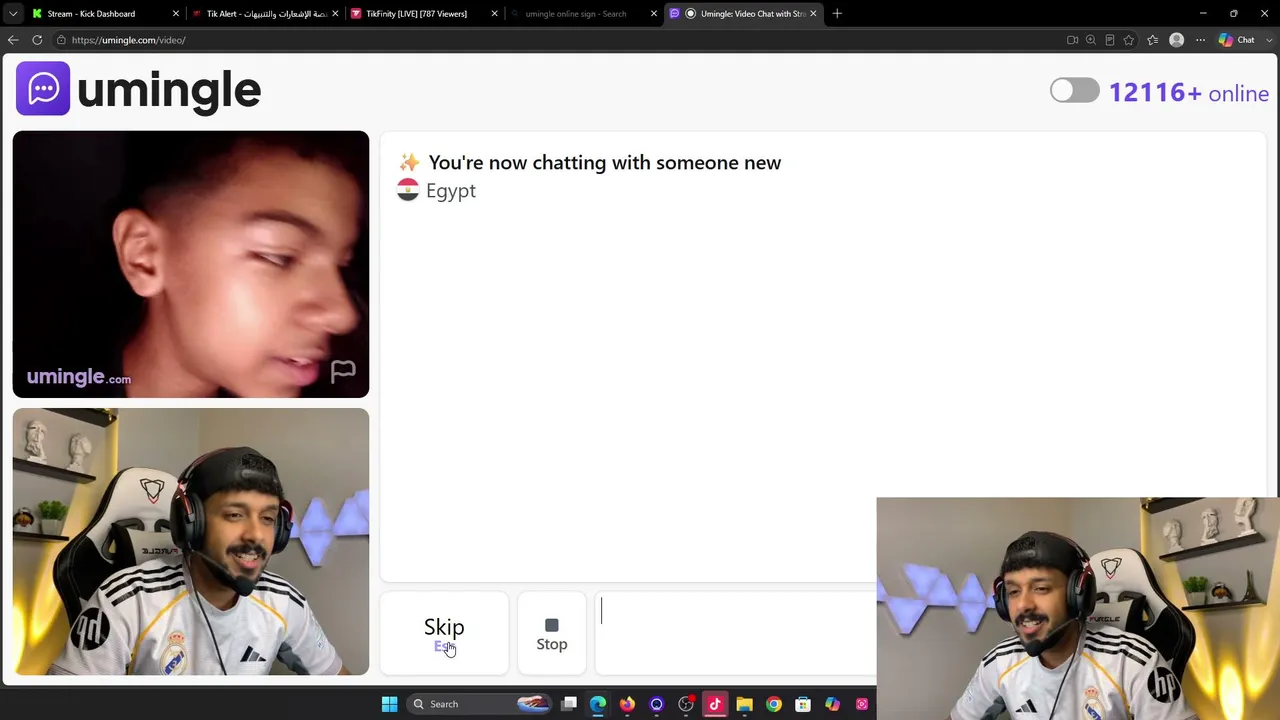Screen dimensions: 1280x720
Task: Click "You're now chatting with someone new" message
Action: (x=604, y=162)
